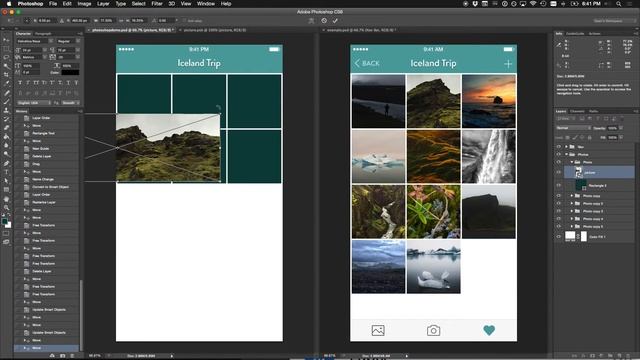
Task: Open the File menu
Action: coord(53,4)
